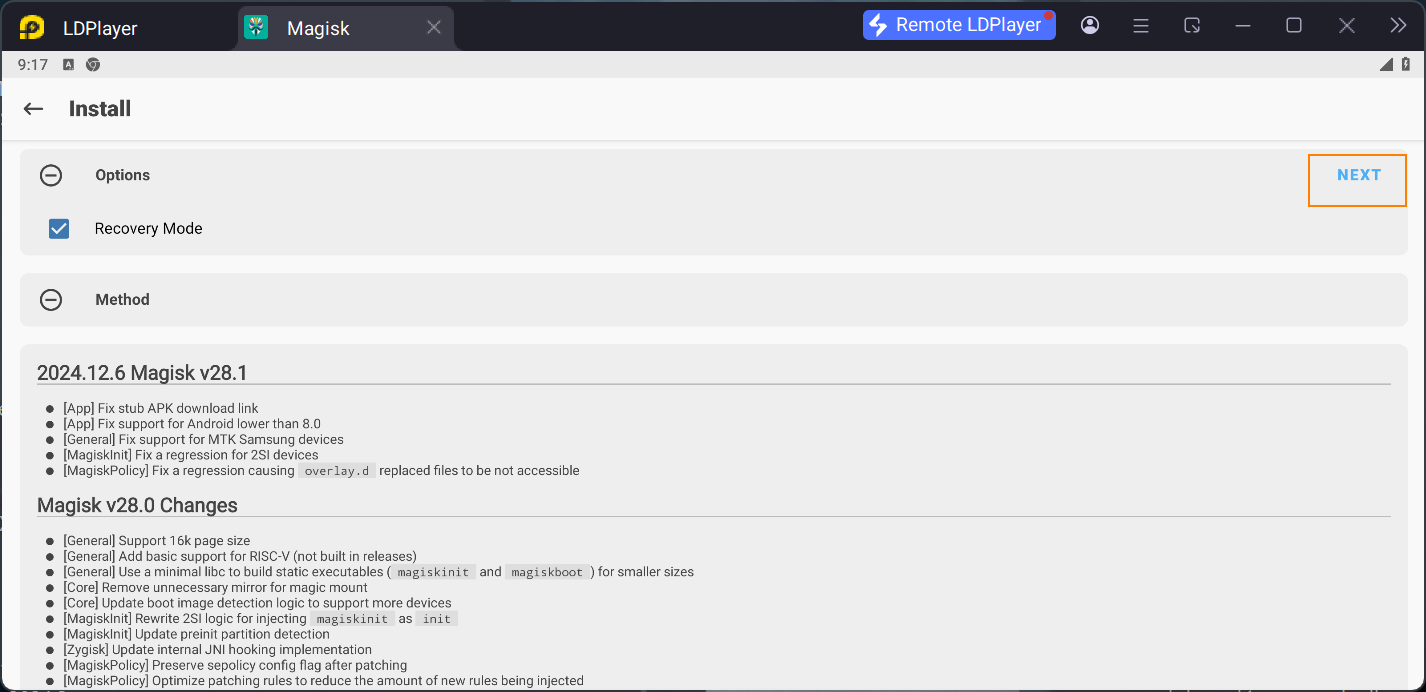Collapse the Method section

[51, 300]
